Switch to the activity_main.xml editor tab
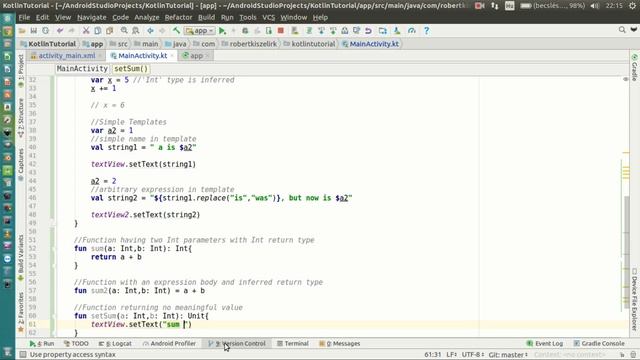This screenshot has width=640, height=360. [67, 56]
